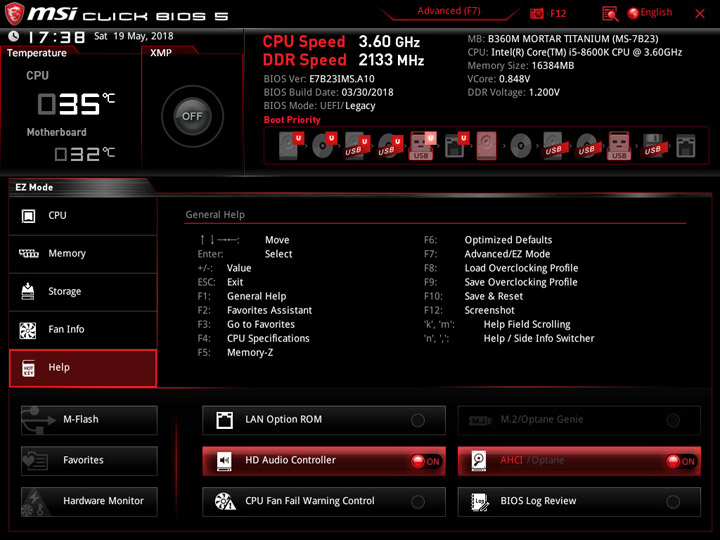This screenshot has height=540, width=720.
Task: Click the HD Audio Controller speaker icon
Action: 225,461
